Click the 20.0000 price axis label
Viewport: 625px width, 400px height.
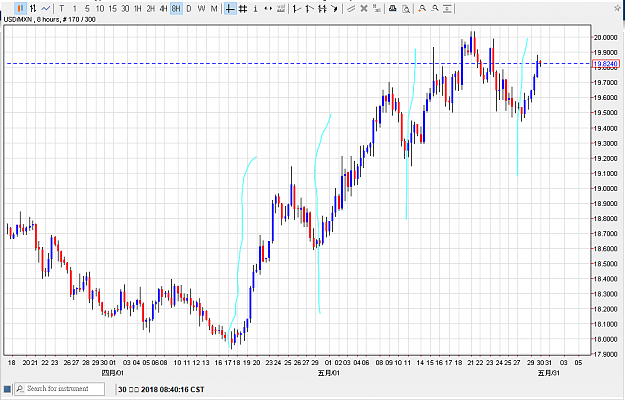tap(605, 37)
